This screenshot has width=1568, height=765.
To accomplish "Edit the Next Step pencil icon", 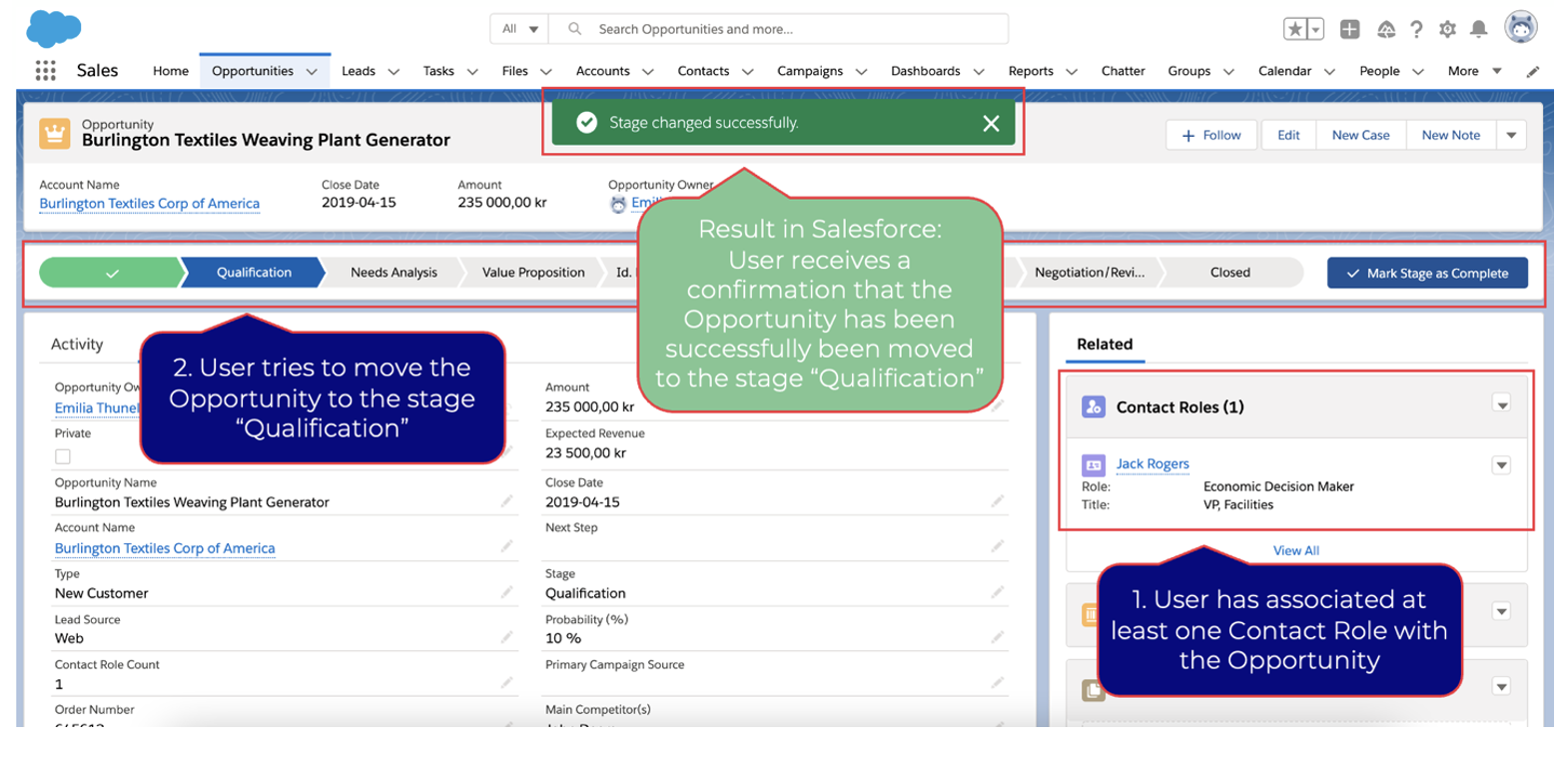I will click(997, 546).
